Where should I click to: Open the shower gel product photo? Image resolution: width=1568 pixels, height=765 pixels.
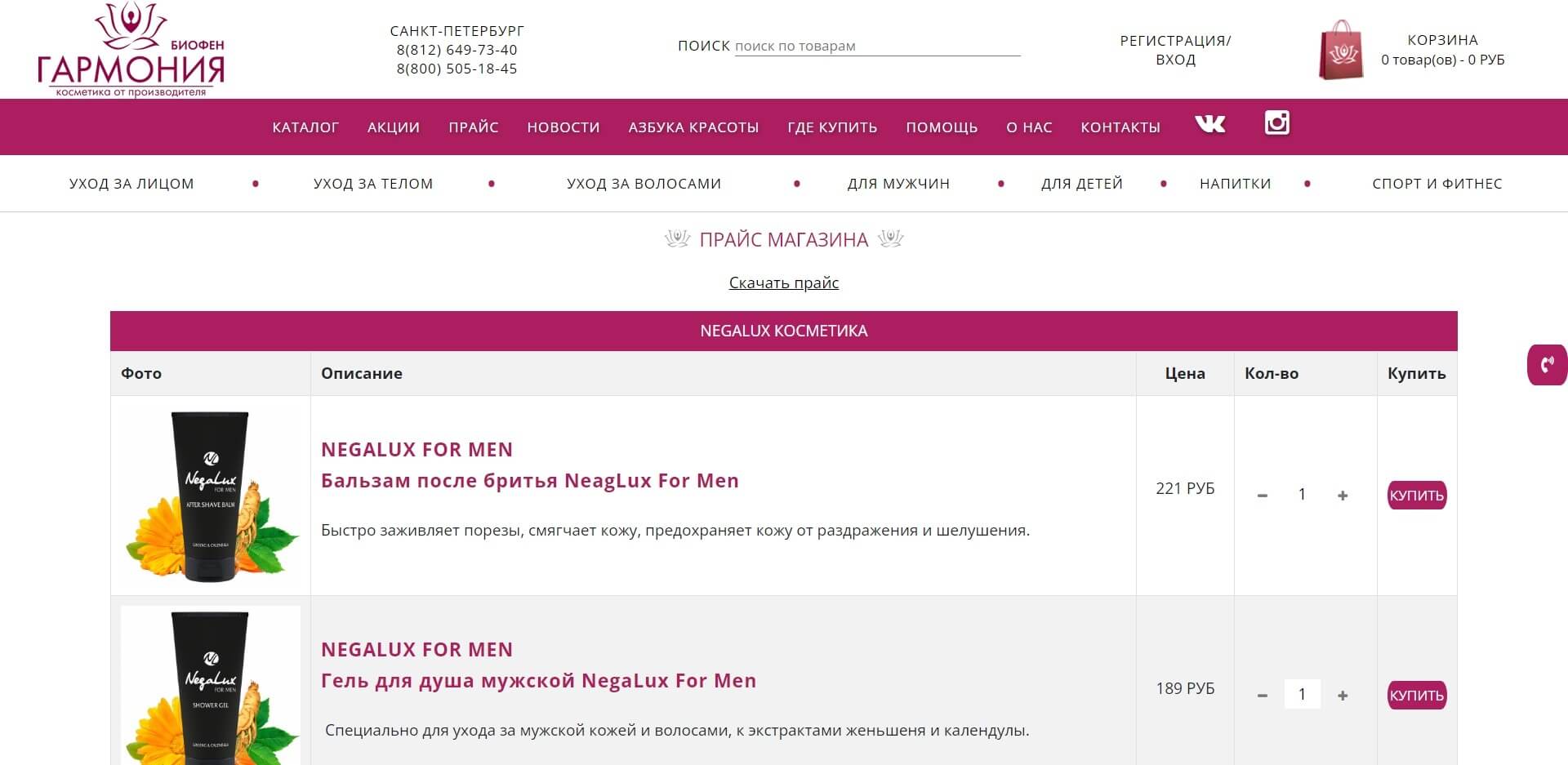click(x=211, y=685)
